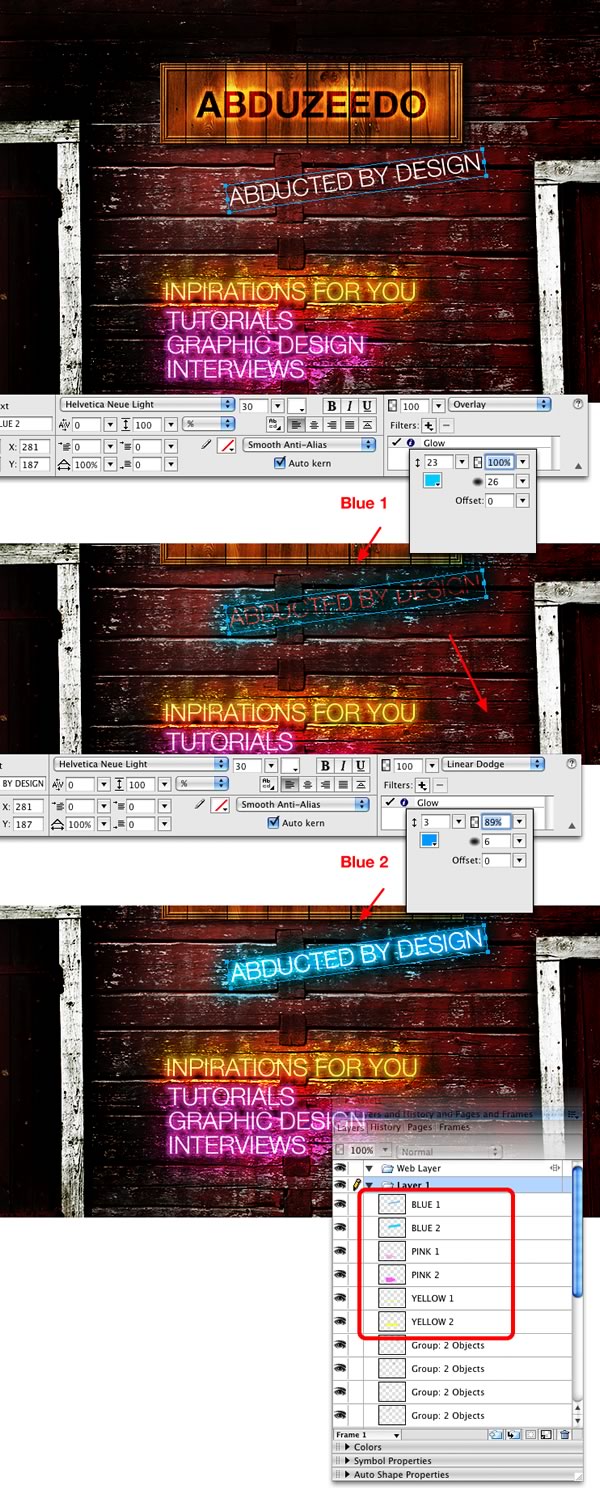Click New Sub Layer icon in Layers panel
The image size is (600, 1507).
click(512, 1435)
